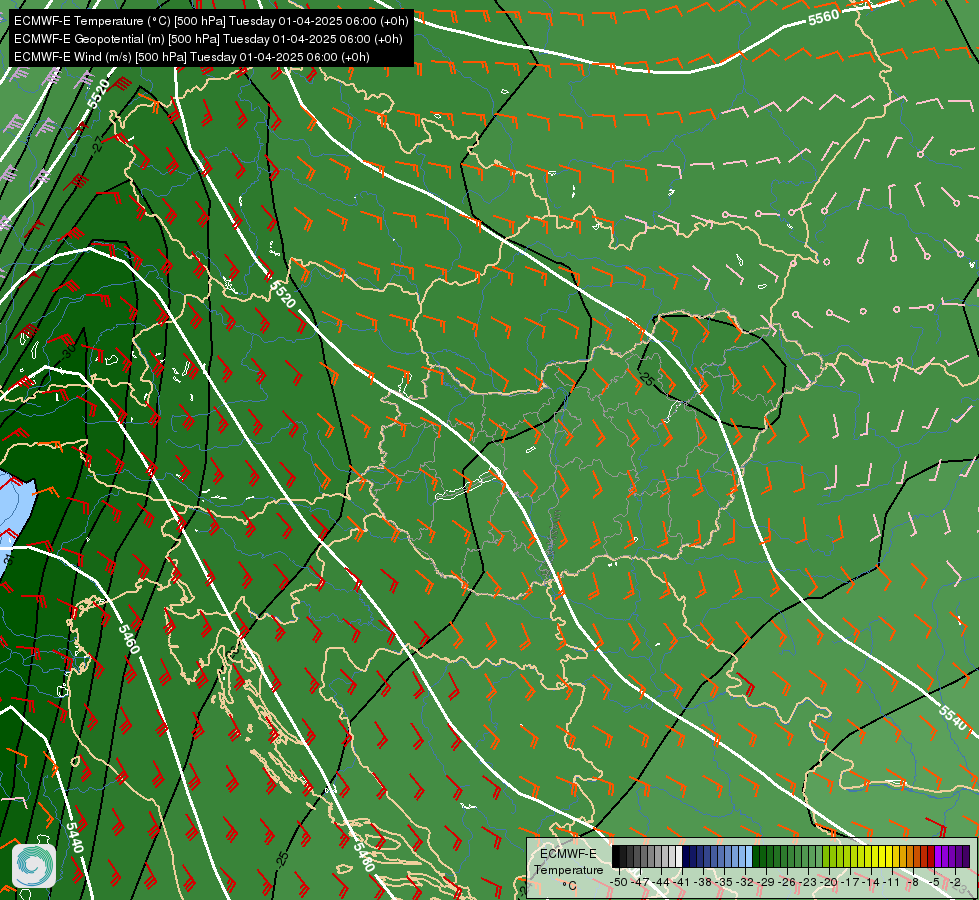Click the -35 value on temperature legend

pyautogui.click(x=724, y=883)
